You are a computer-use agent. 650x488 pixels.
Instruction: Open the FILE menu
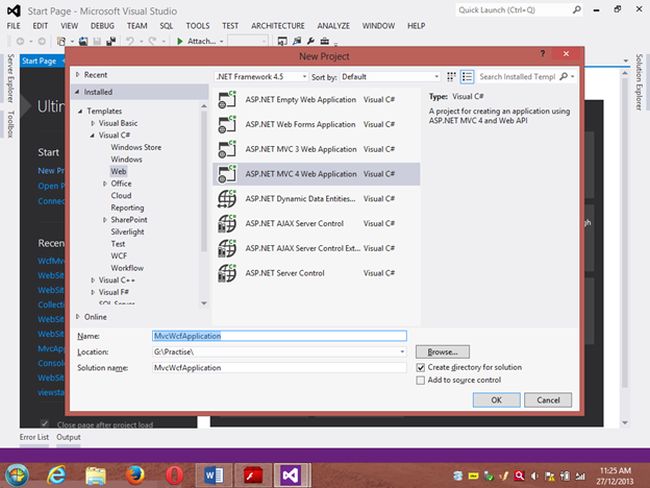(x=13, y=26)
